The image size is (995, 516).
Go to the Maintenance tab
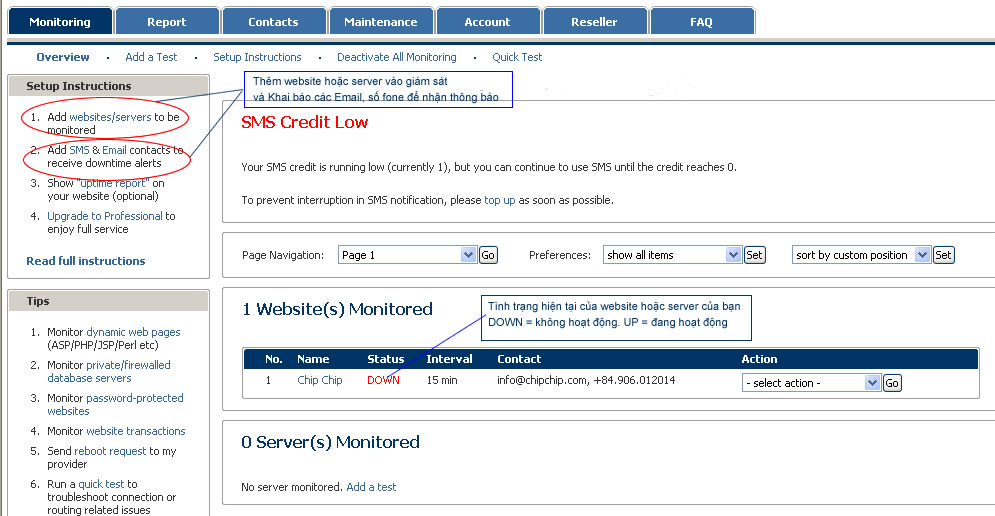[381, 22]
